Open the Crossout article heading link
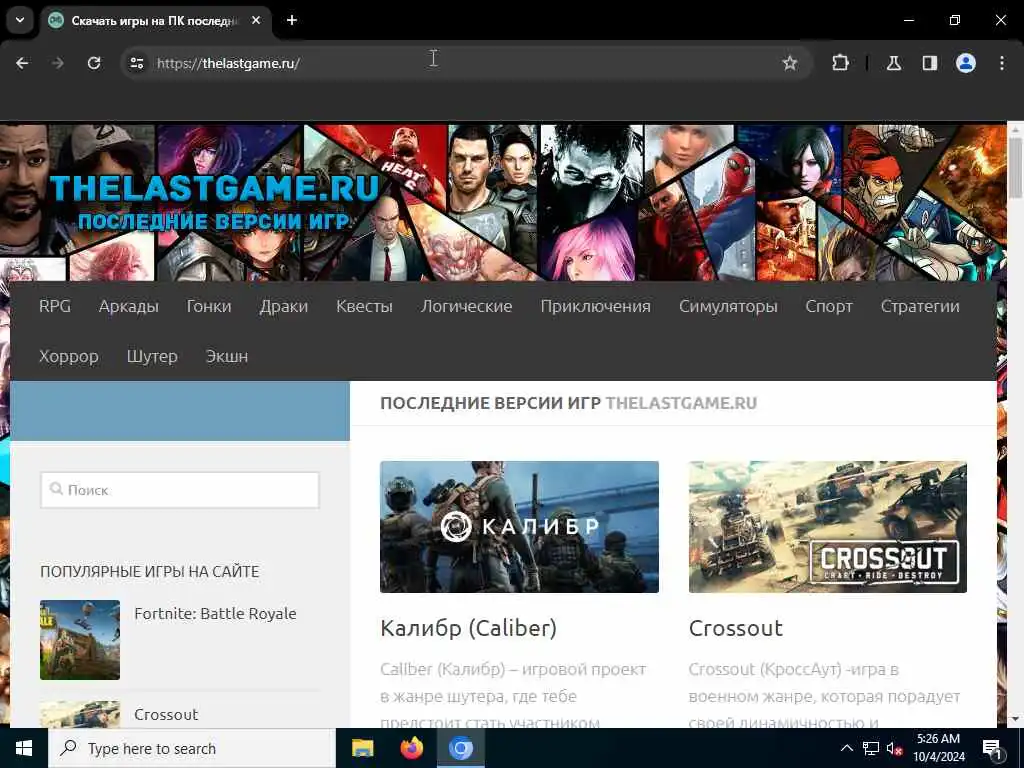 point(735,628)
